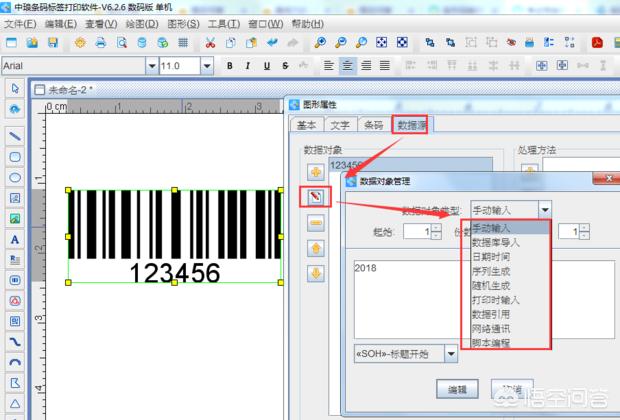Toggle Bold formatting button
The image size is (620, 420).
coord(229,66)
